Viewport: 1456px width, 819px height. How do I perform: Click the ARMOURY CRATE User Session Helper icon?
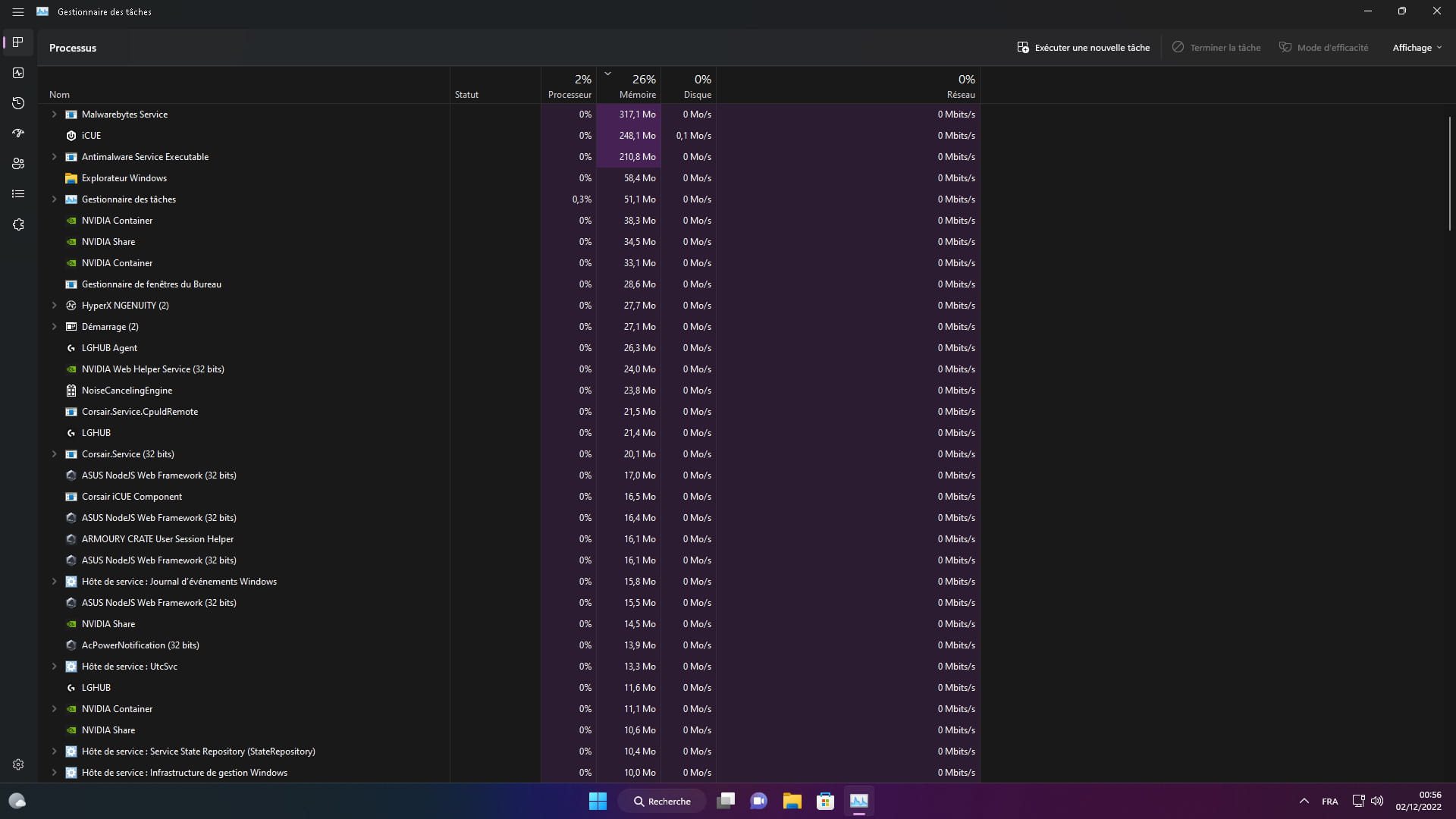(71, 539)
